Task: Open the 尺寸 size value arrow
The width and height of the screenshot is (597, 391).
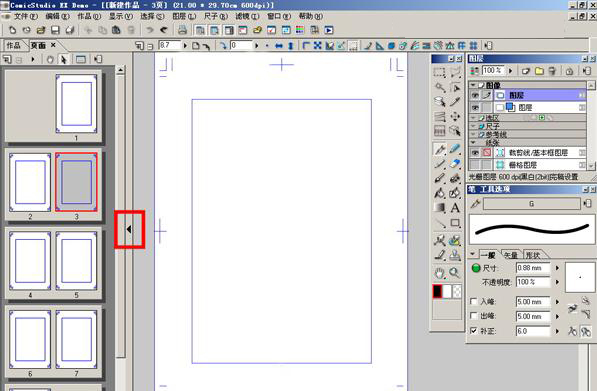Action: (x=557, y=268)
